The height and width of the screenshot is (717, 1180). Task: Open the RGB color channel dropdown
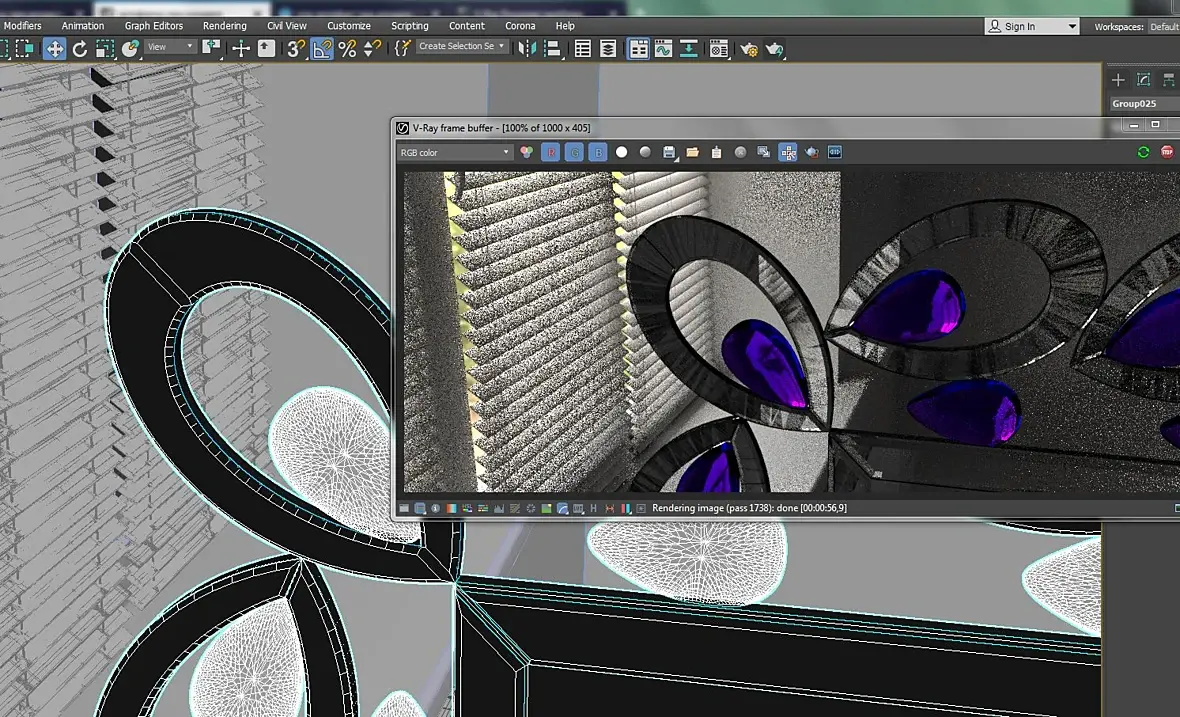coord(455,152)
